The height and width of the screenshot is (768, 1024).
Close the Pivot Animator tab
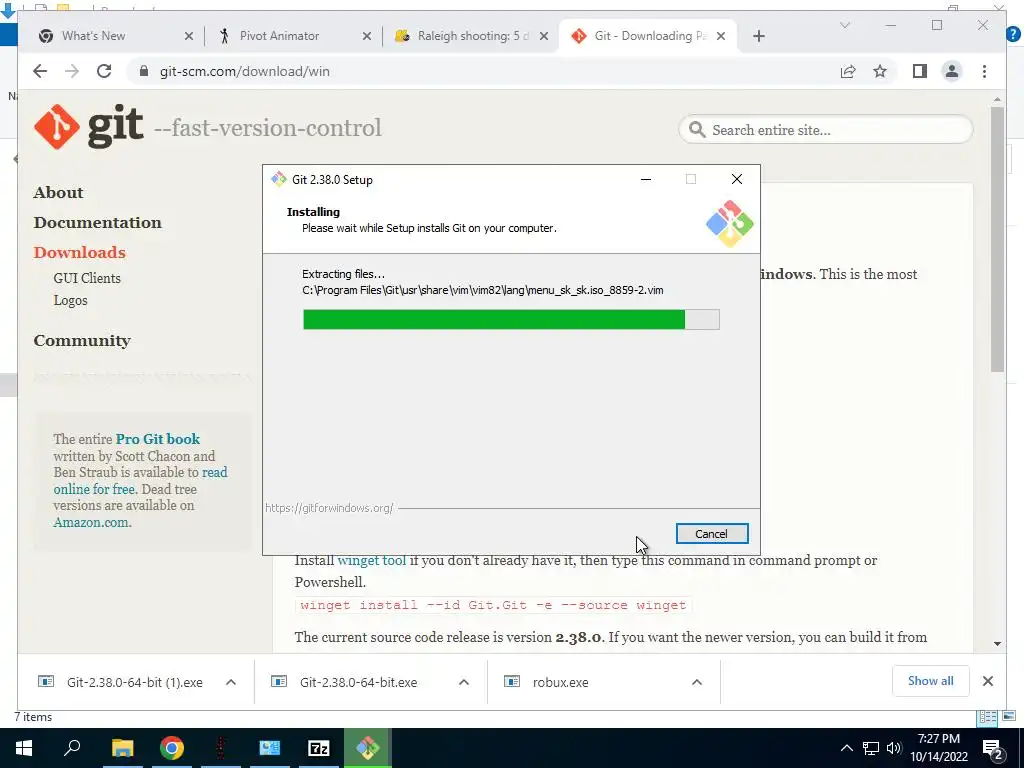click(x=366, y=36)
